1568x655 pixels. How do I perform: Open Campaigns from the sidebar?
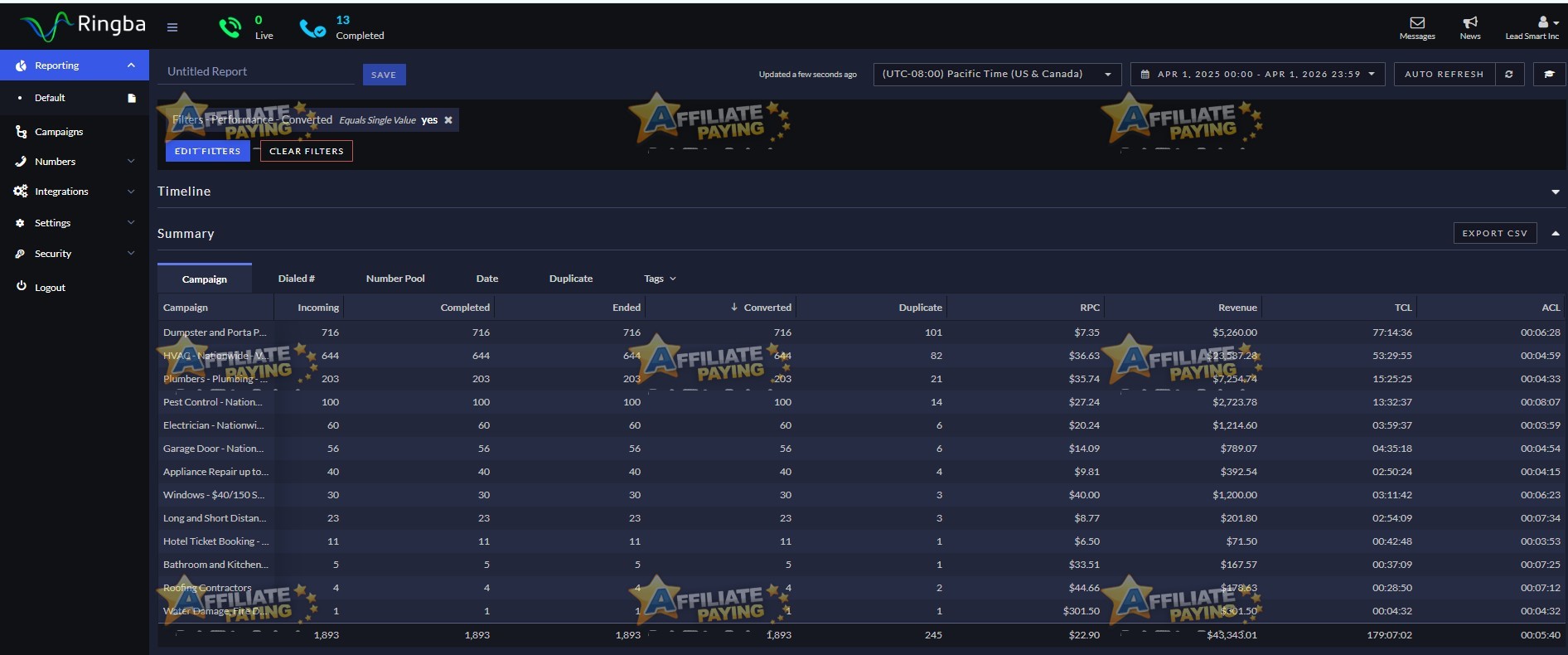[59, 132]
